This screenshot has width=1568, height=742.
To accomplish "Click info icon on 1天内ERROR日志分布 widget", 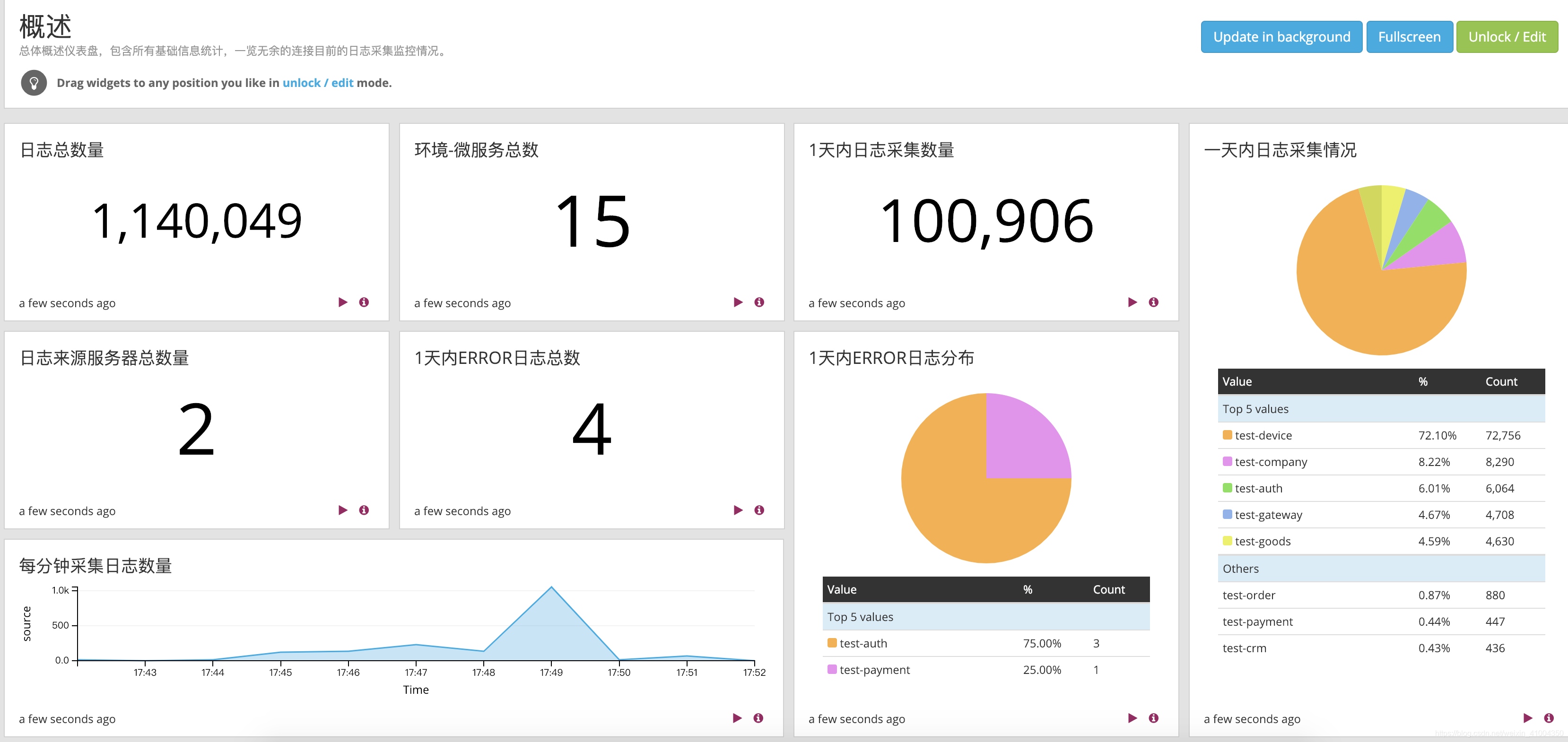I will pos(1153,718).
